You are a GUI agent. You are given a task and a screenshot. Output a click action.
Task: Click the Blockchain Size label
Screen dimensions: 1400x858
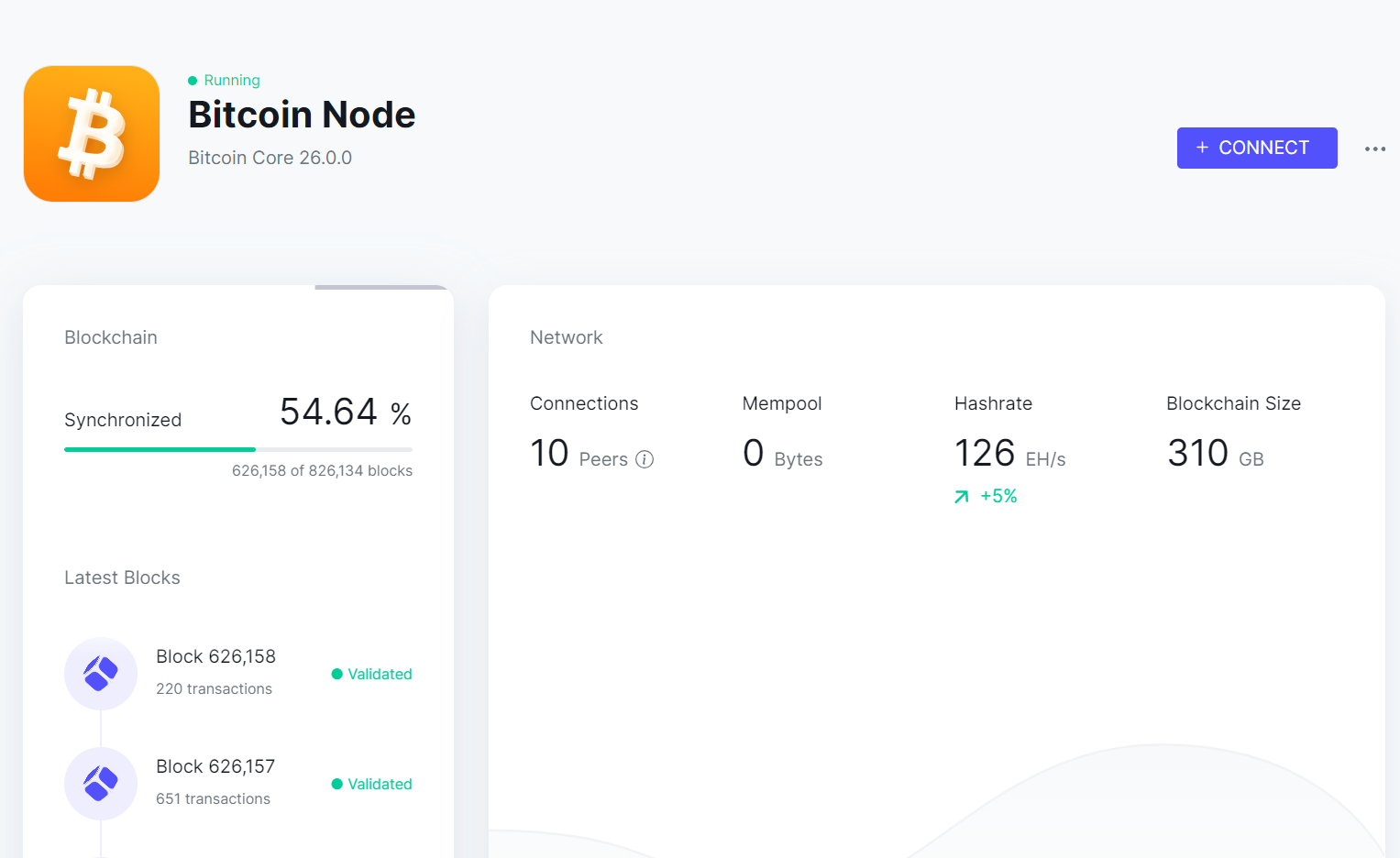[1234, 403]
